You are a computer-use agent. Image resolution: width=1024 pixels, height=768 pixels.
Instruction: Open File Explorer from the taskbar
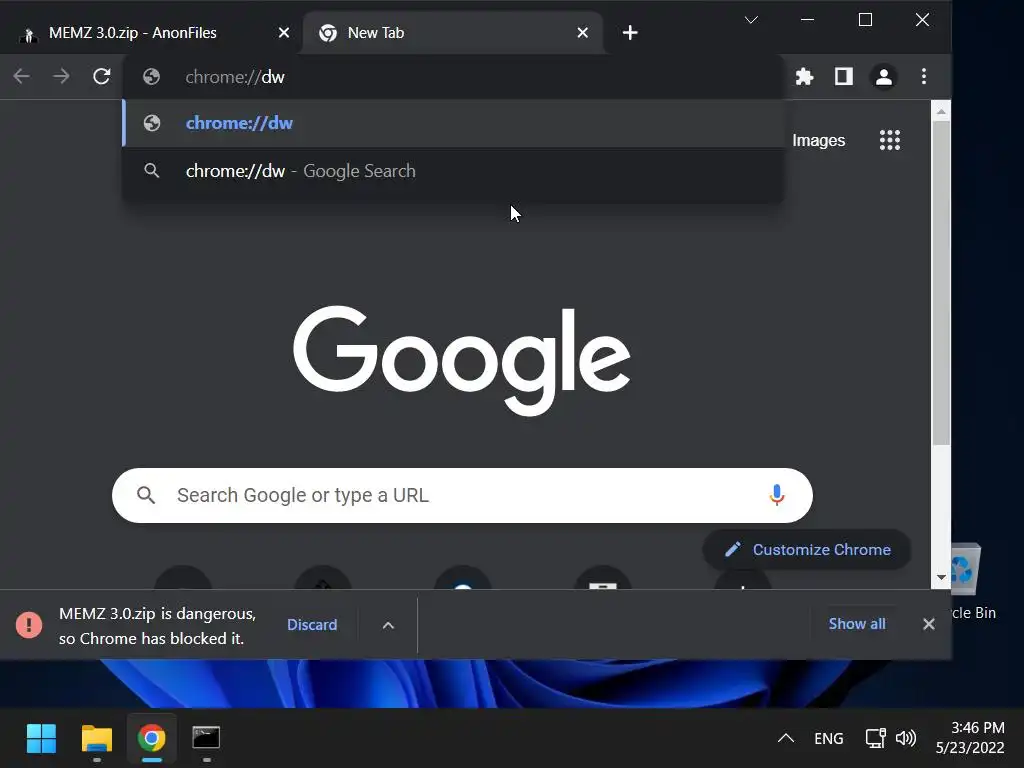tap(97, 739)
